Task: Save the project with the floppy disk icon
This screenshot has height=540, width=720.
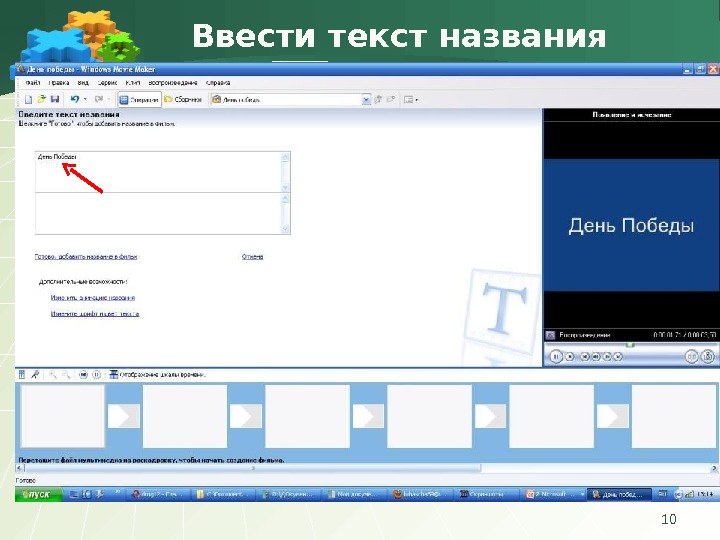Action: click(55, 99)
